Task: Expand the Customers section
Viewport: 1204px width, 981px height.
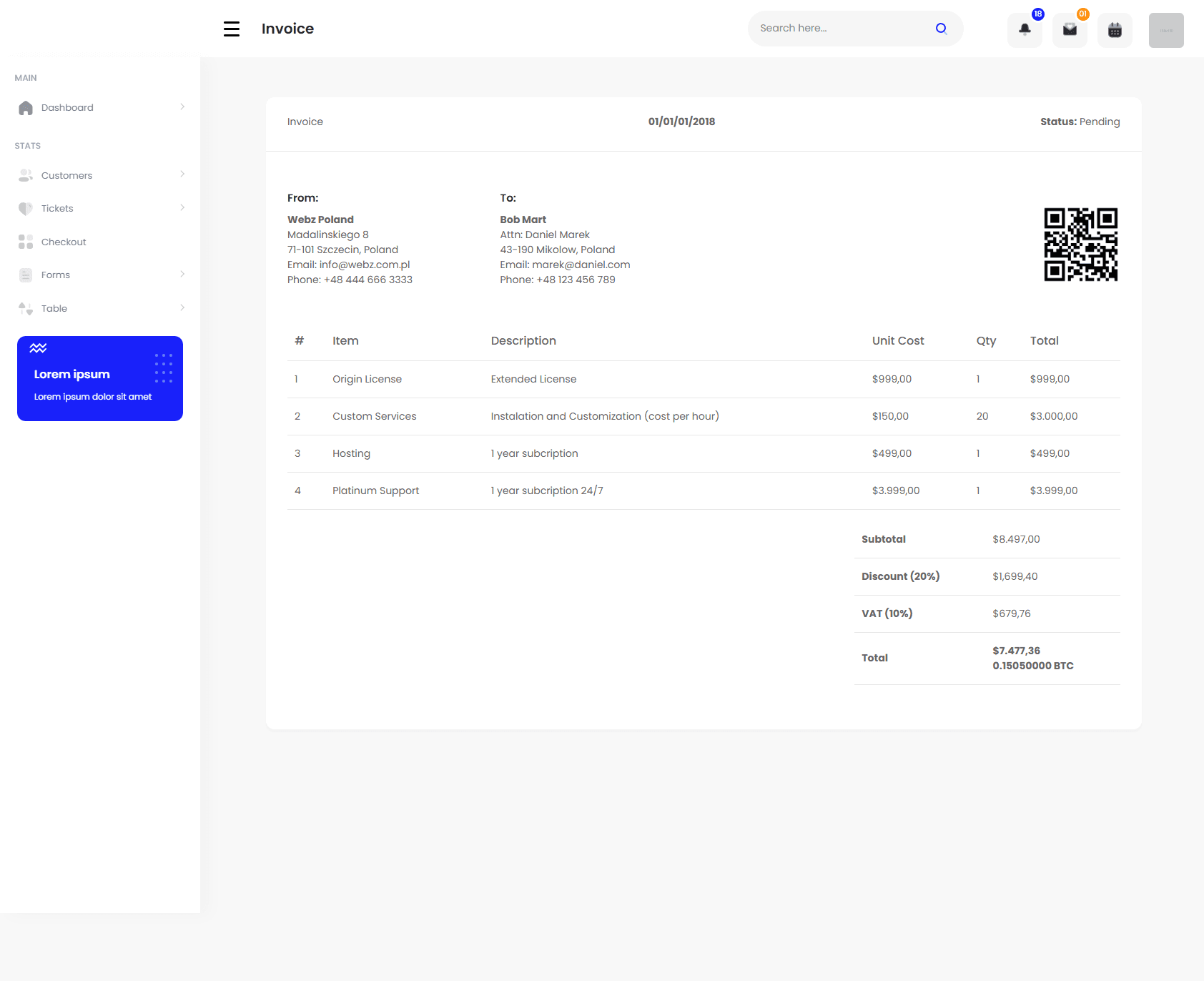Action: point(183,174)
